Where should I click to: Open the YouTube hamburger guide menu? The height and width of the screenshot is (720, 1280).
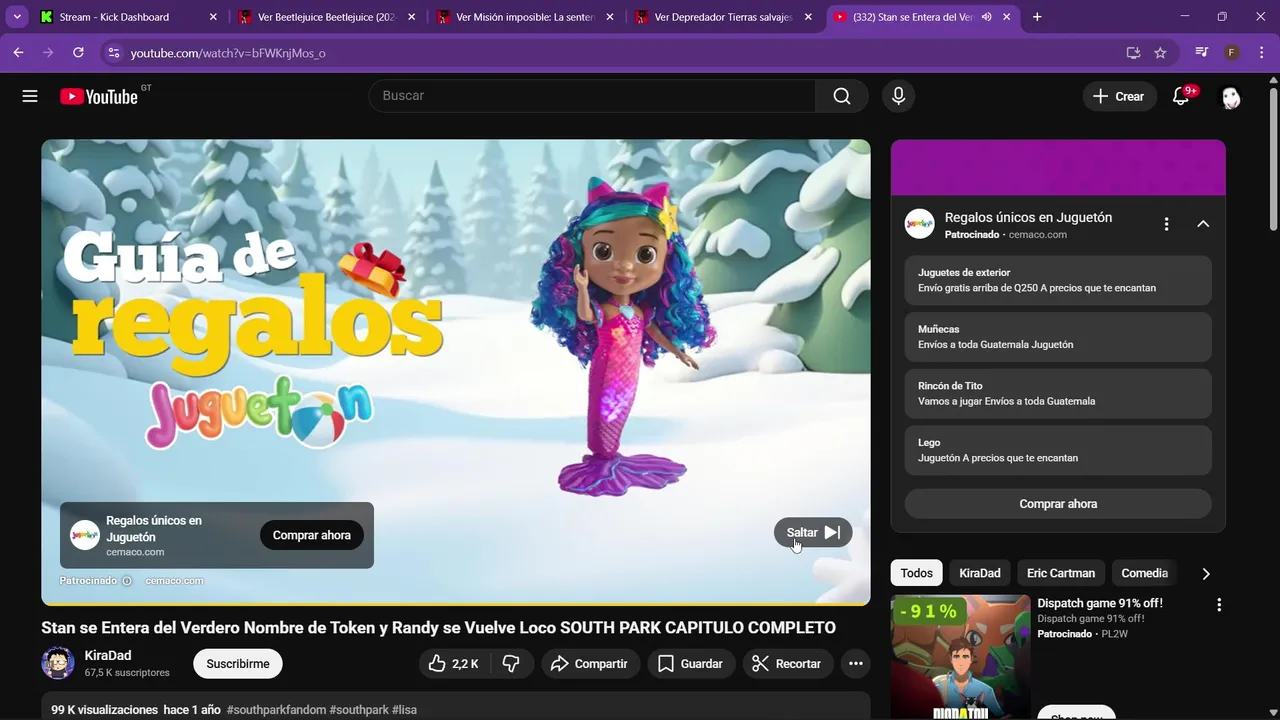(x=30, y=96)
